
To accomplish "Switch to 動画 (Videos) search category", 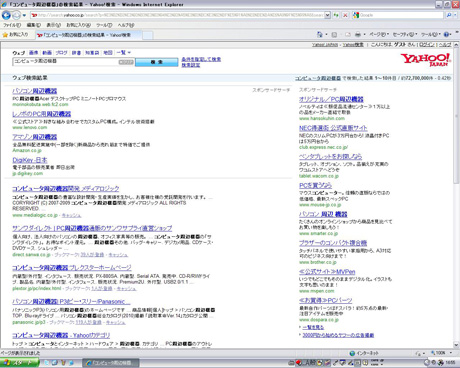I will (47, 53).
